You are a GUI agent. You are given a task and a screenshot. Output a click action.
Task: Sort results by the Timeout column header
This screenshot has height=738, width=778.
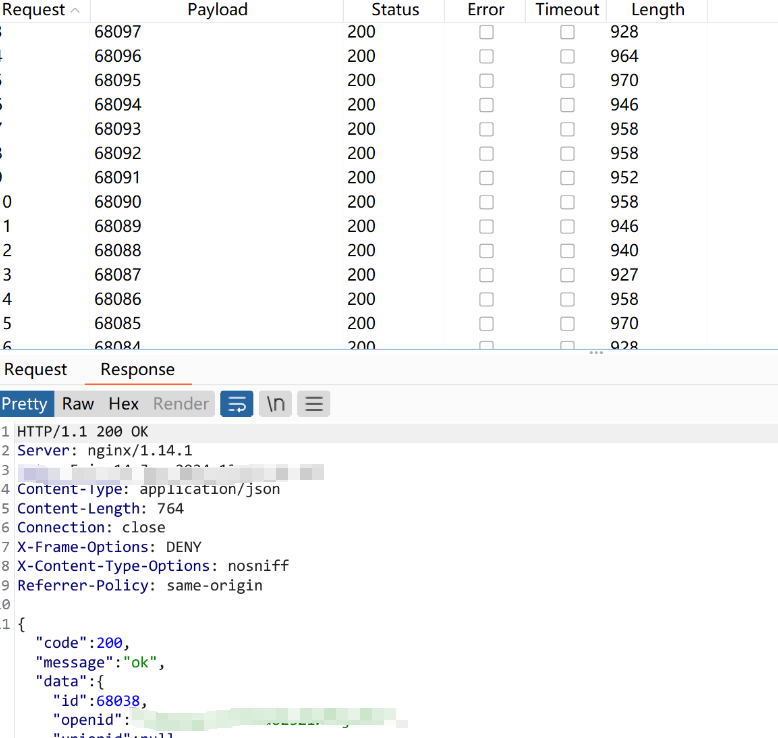tap(567, 10)
